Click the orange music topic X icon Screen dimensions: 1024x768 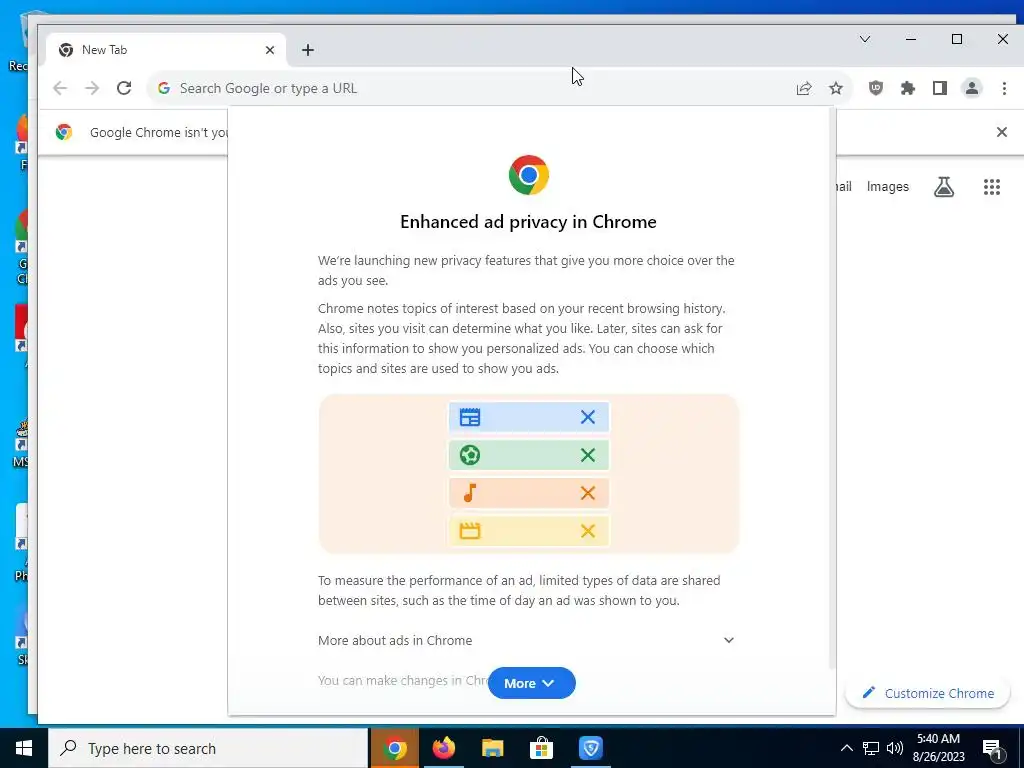pyautogui.click(x=588, y=492)
